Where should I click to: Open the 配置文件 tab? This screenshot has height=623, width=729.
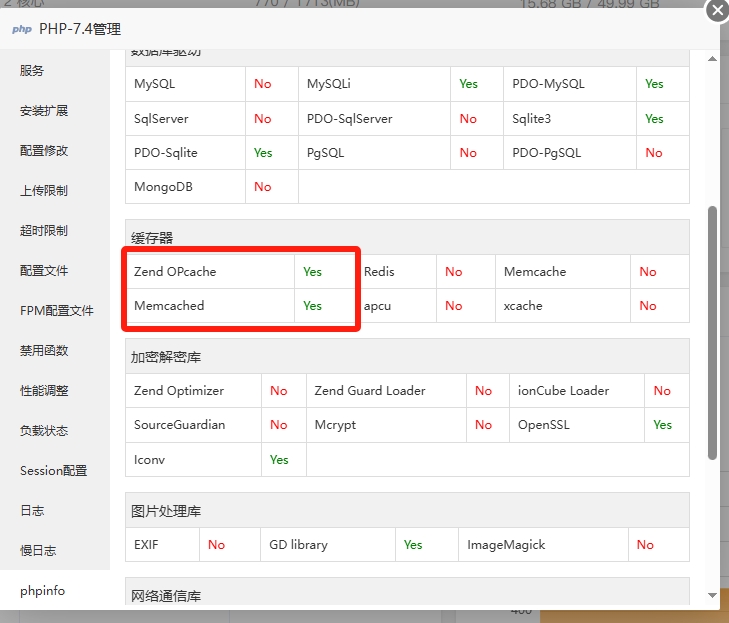[44, 271]
